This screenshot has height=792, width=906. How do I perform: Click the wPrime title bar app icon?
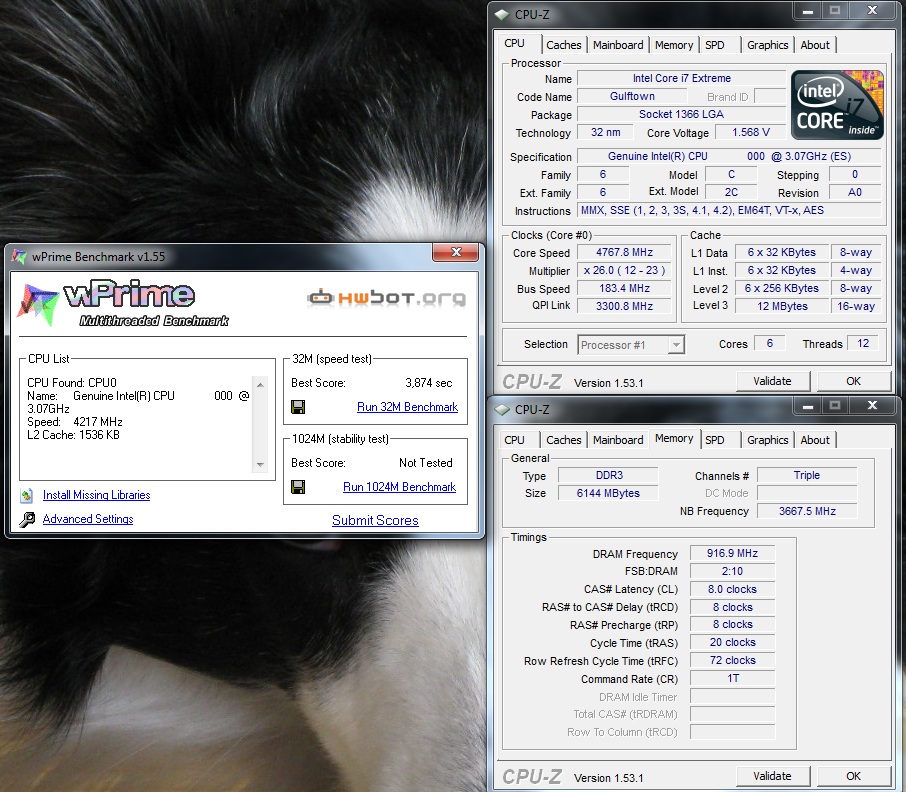click(19, 256)
